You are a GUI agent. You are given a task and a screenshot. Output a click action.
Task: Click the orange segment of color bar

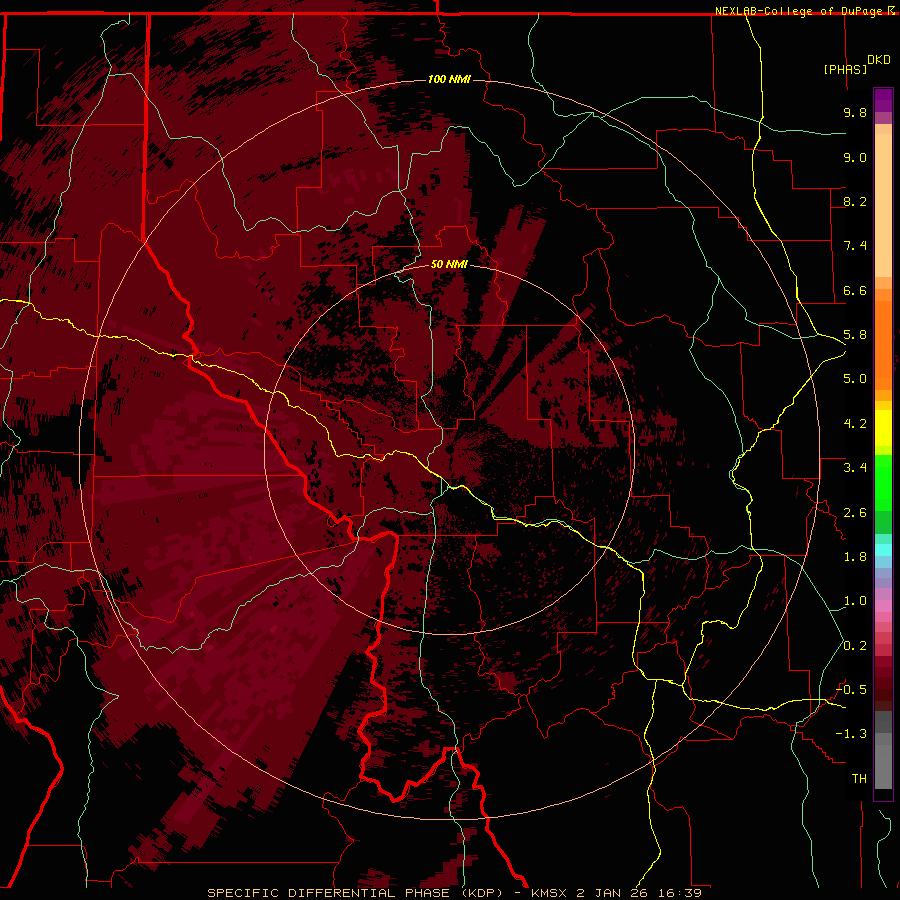[x=883, y=345]
